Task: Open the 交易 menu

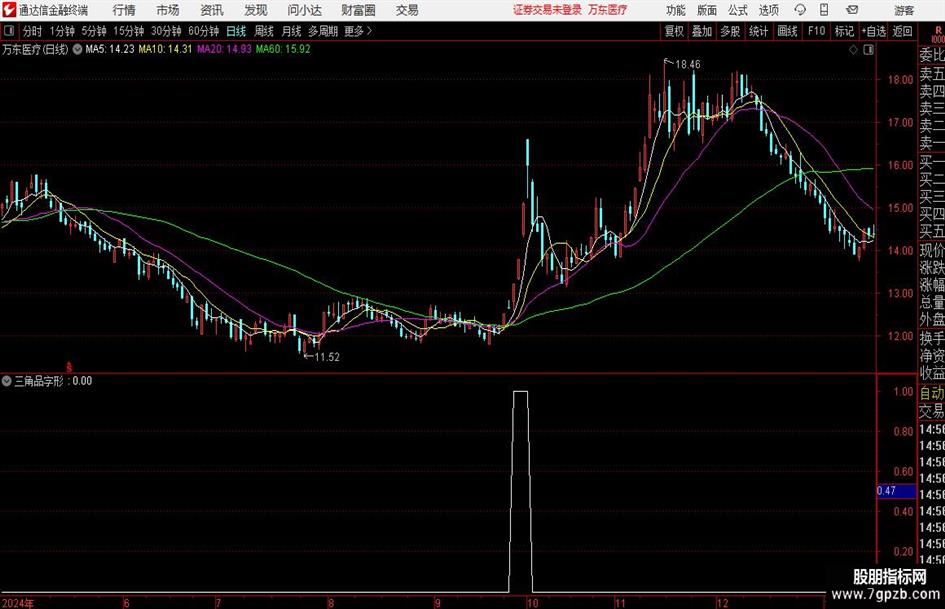Action: [x=407, y=10]
